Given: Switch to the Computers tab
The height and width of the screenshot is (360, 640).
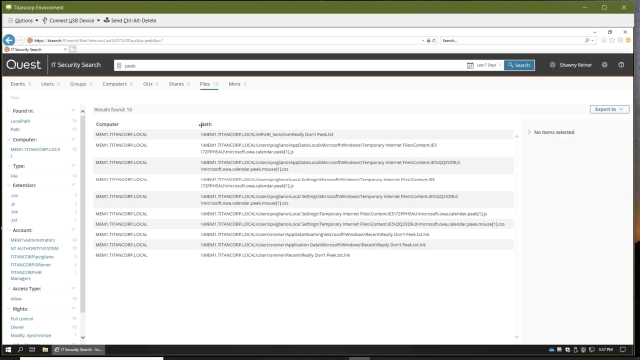Looking at the screenshot, I should point(118,84).
